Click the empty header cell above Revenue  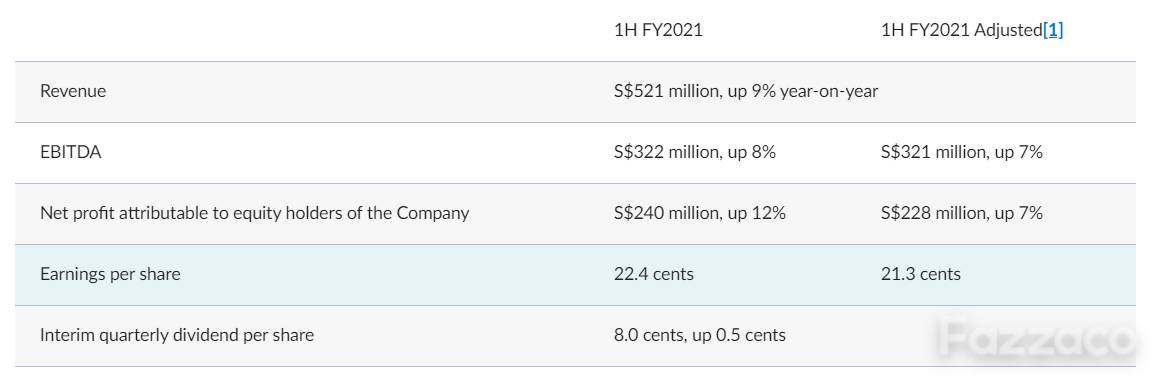307,31
